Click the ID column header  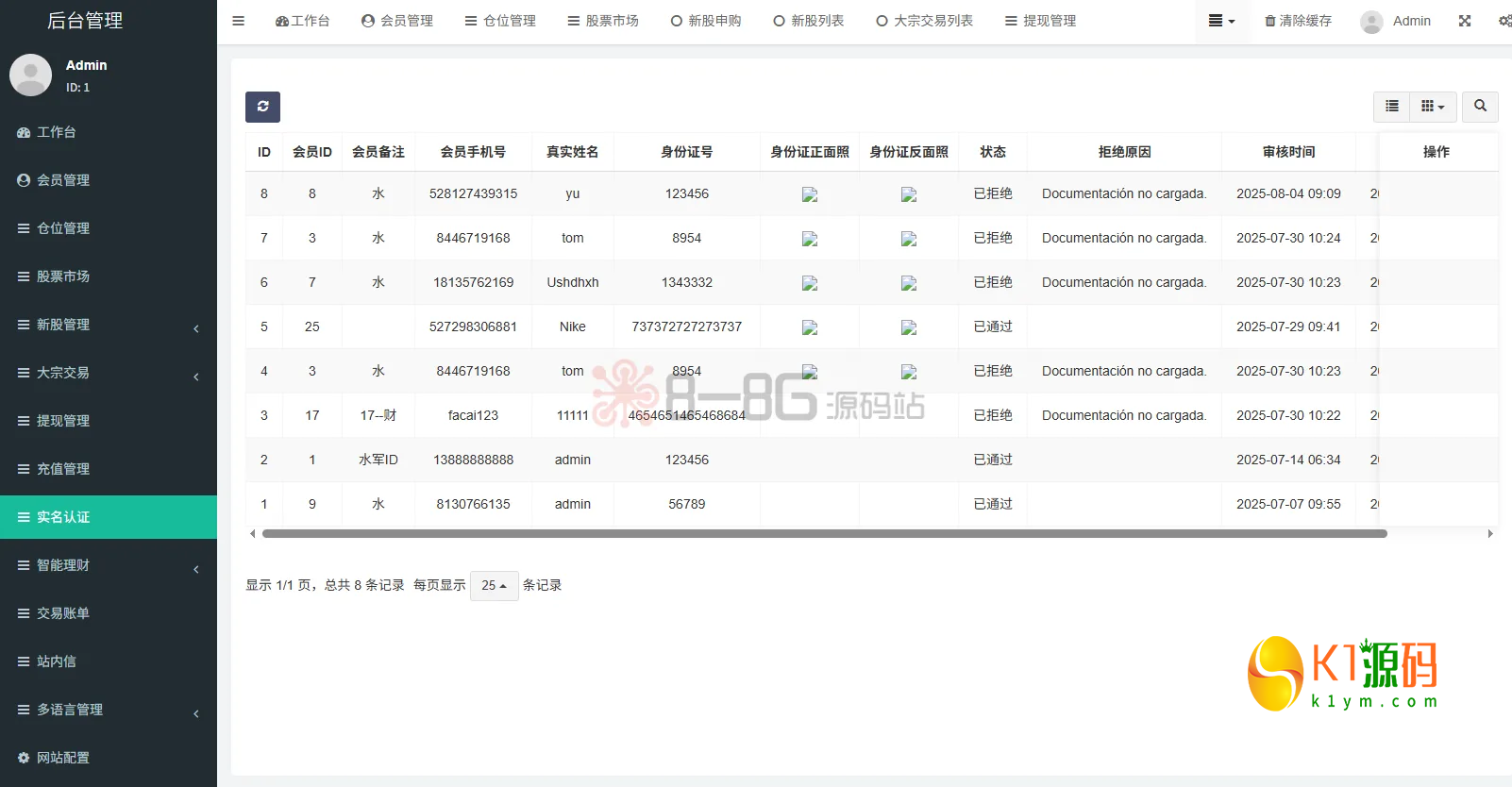point(264,152)
